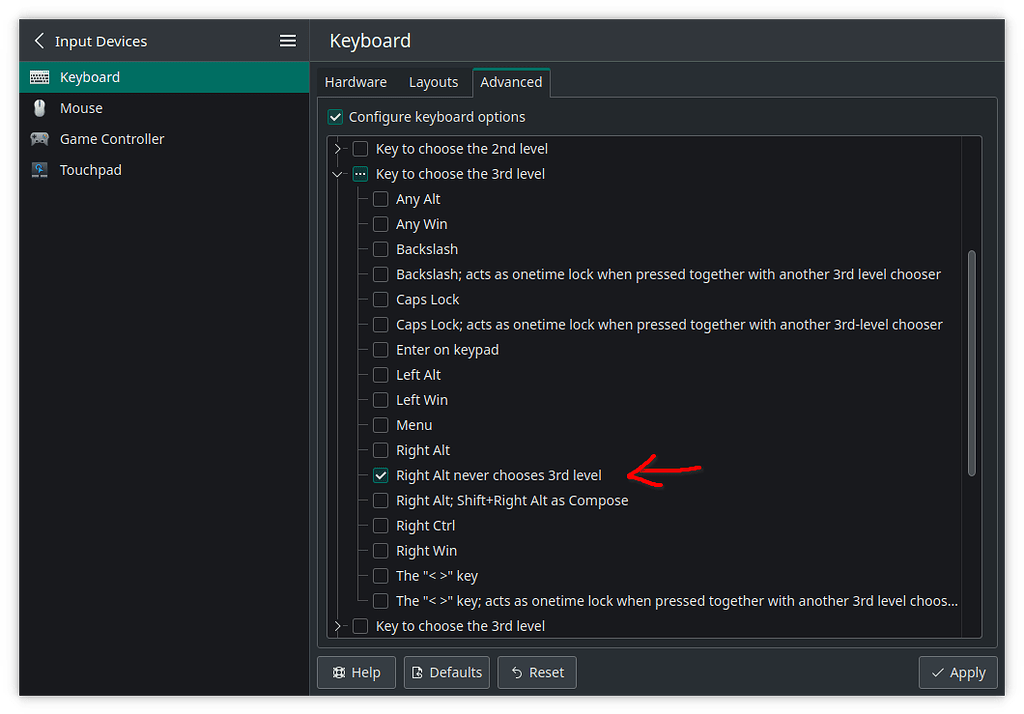Enable the Caps Lock option
This screenshot has width=1024, height=714.
(x=380, y=299)
